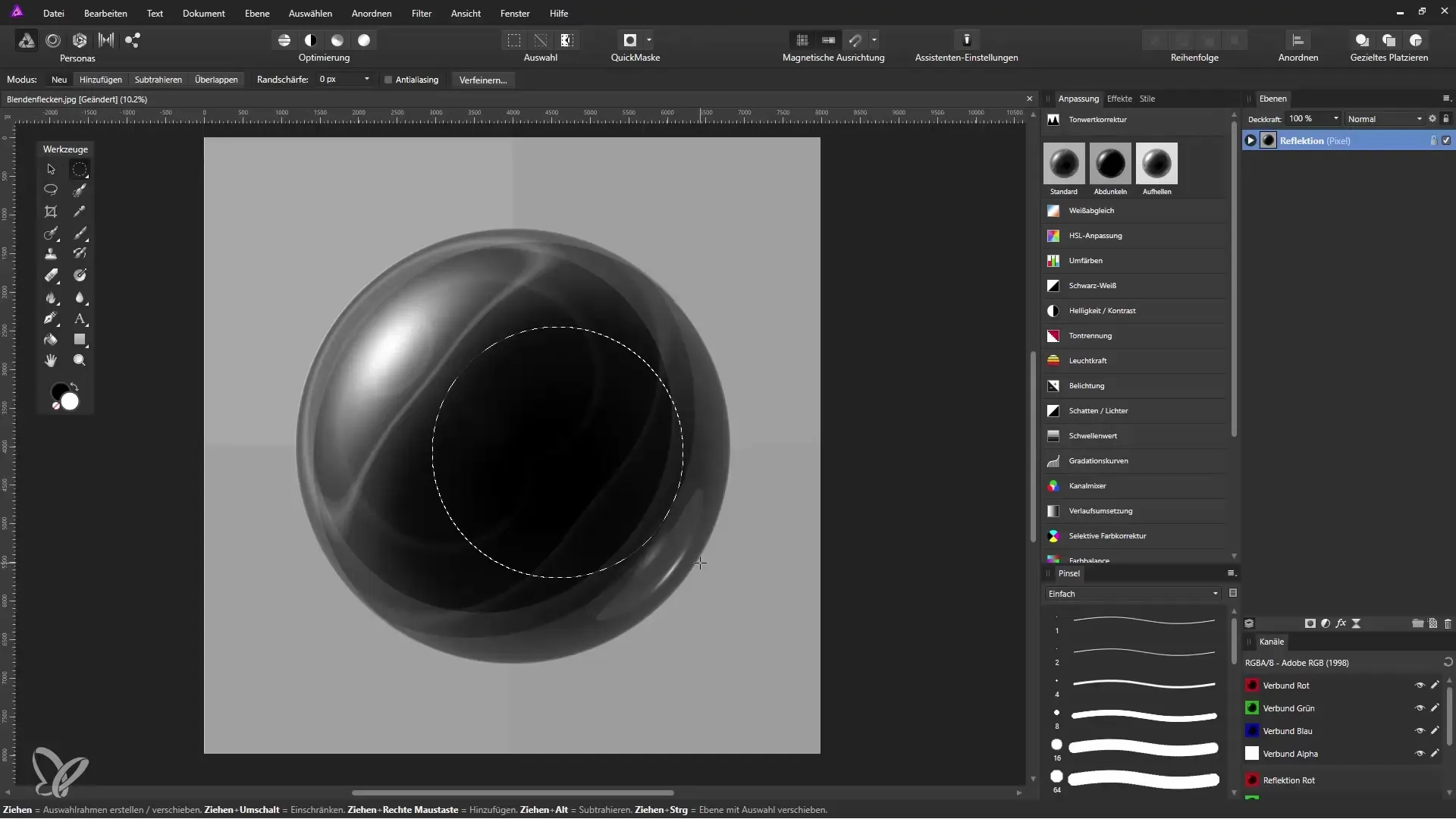Toggle lock button in Ebenen panel header

(x=1445, y=118)
